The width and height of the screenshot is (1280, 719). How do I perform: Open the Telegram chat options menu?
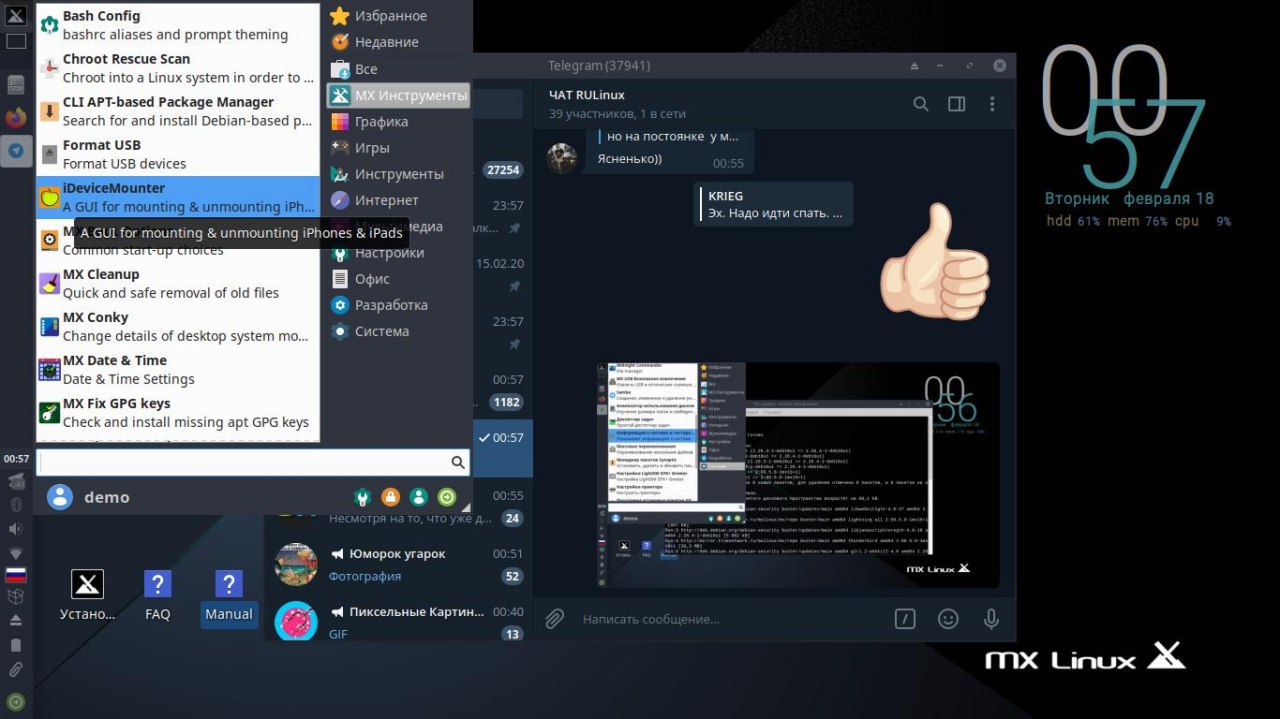coord(992,104)
